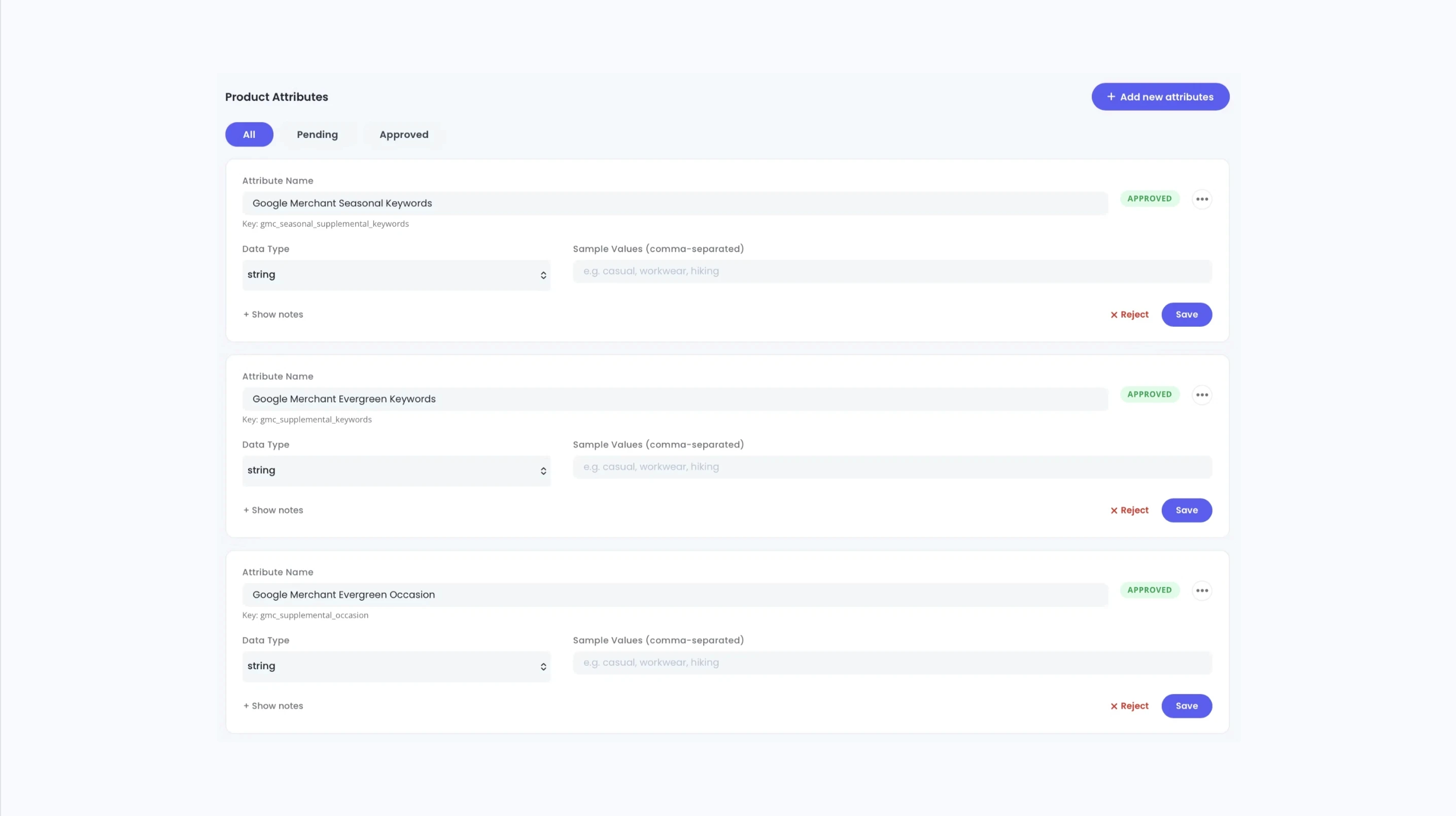Screen dimensions: 1456x816
Task: Reject the Evergreen Occasion attribute
Action: (x=1129, y=706)
